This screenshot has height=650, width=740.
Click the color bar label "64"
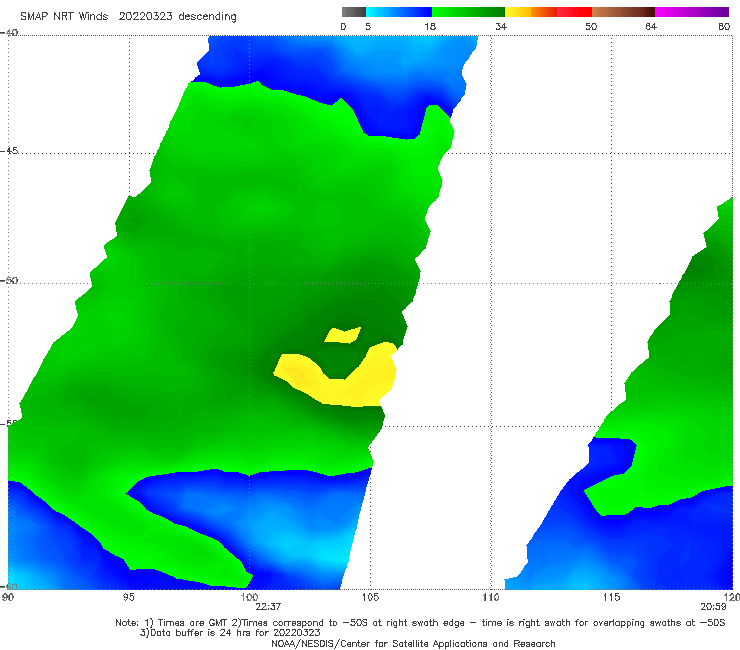[x=651, y=27]
